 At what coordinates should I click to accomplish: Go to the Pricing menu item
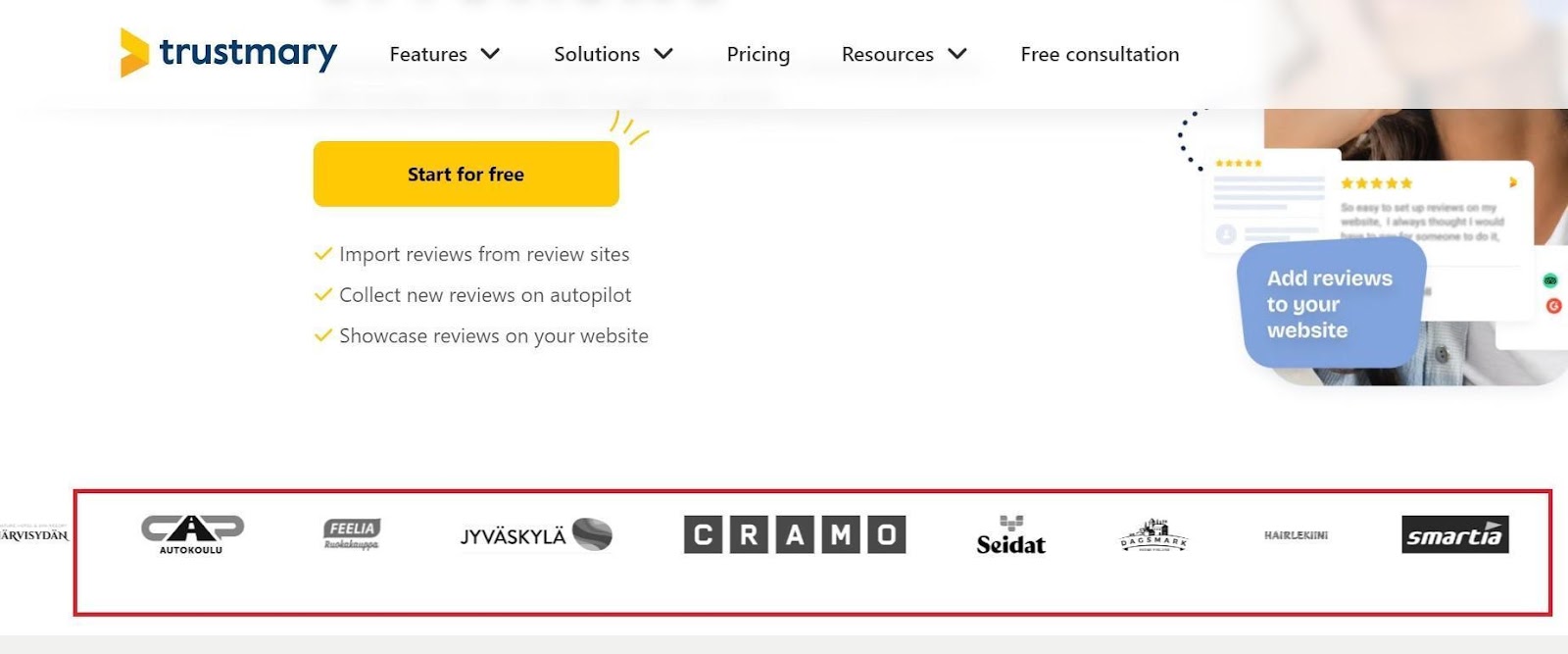click(759, 55)
